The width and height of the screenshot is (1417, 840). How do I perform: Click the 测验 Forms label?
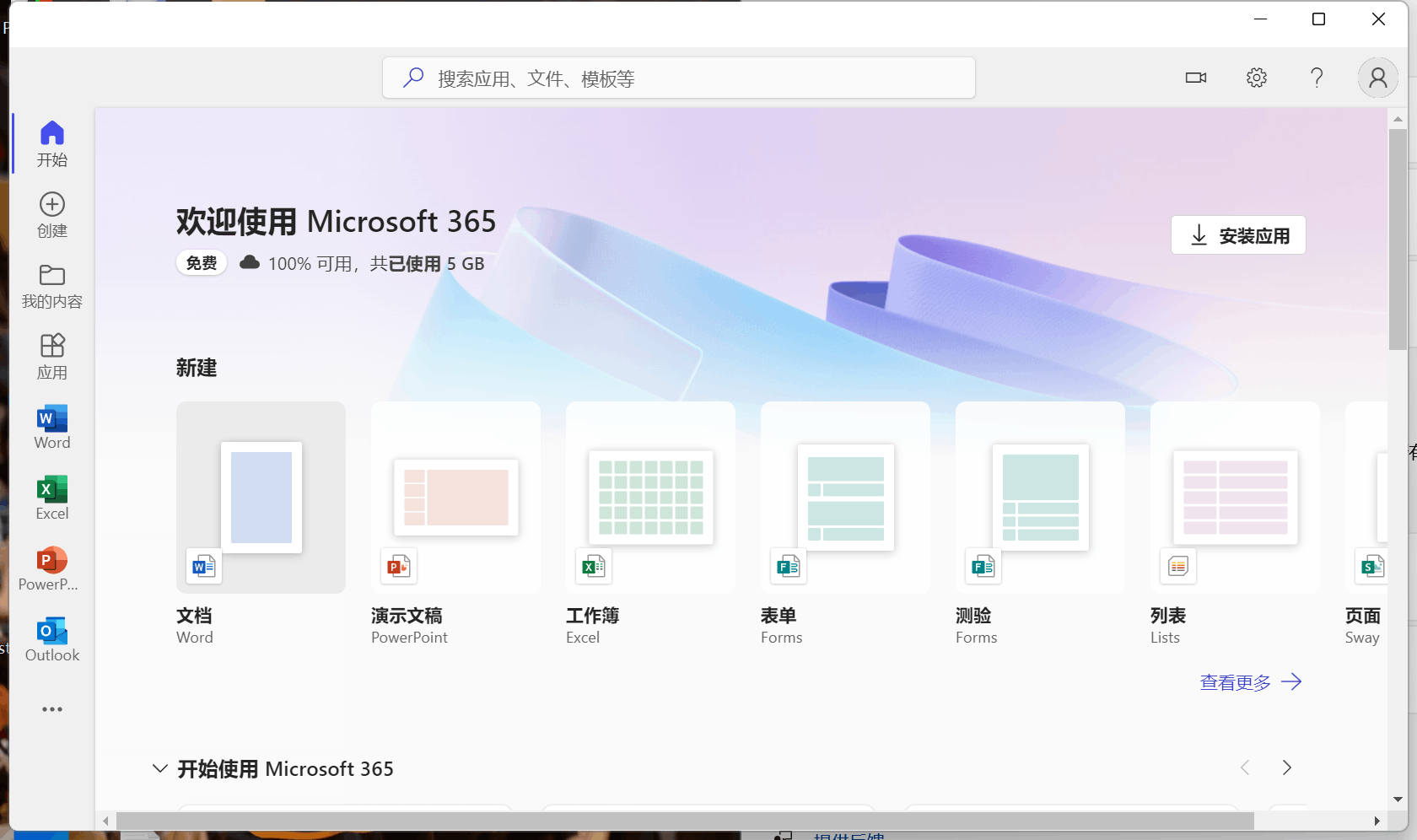pyautogui.click(x=977, y=626)
